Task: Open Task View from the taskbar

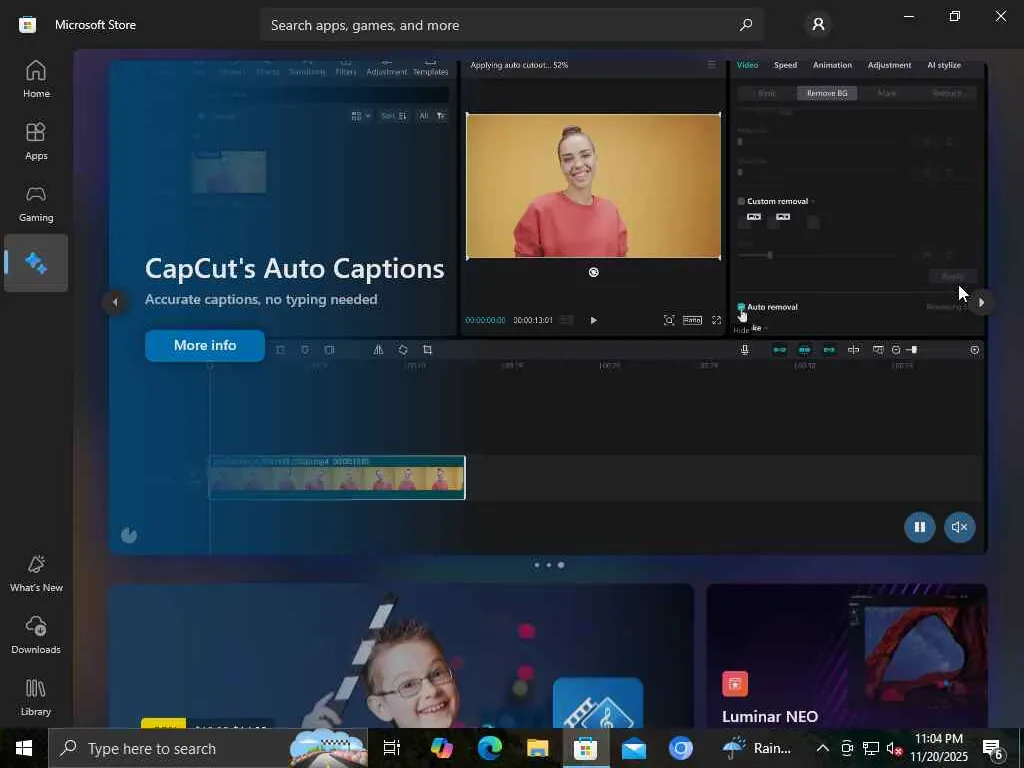Action: [391, 748]
